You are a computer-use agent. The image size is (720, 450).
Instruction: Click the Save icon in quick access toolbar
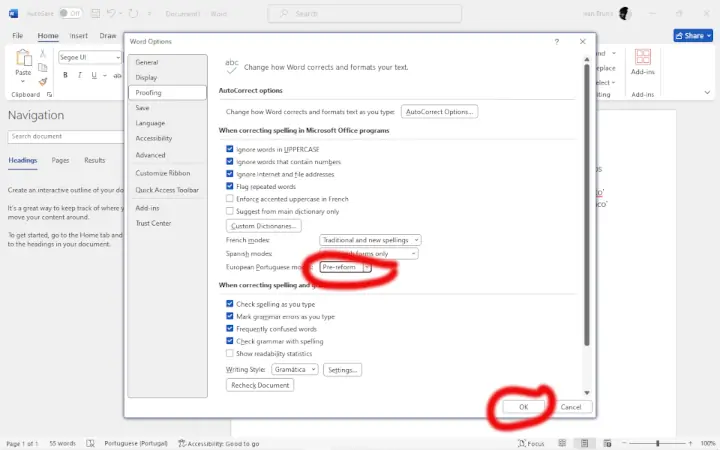[x=96, y=13]
